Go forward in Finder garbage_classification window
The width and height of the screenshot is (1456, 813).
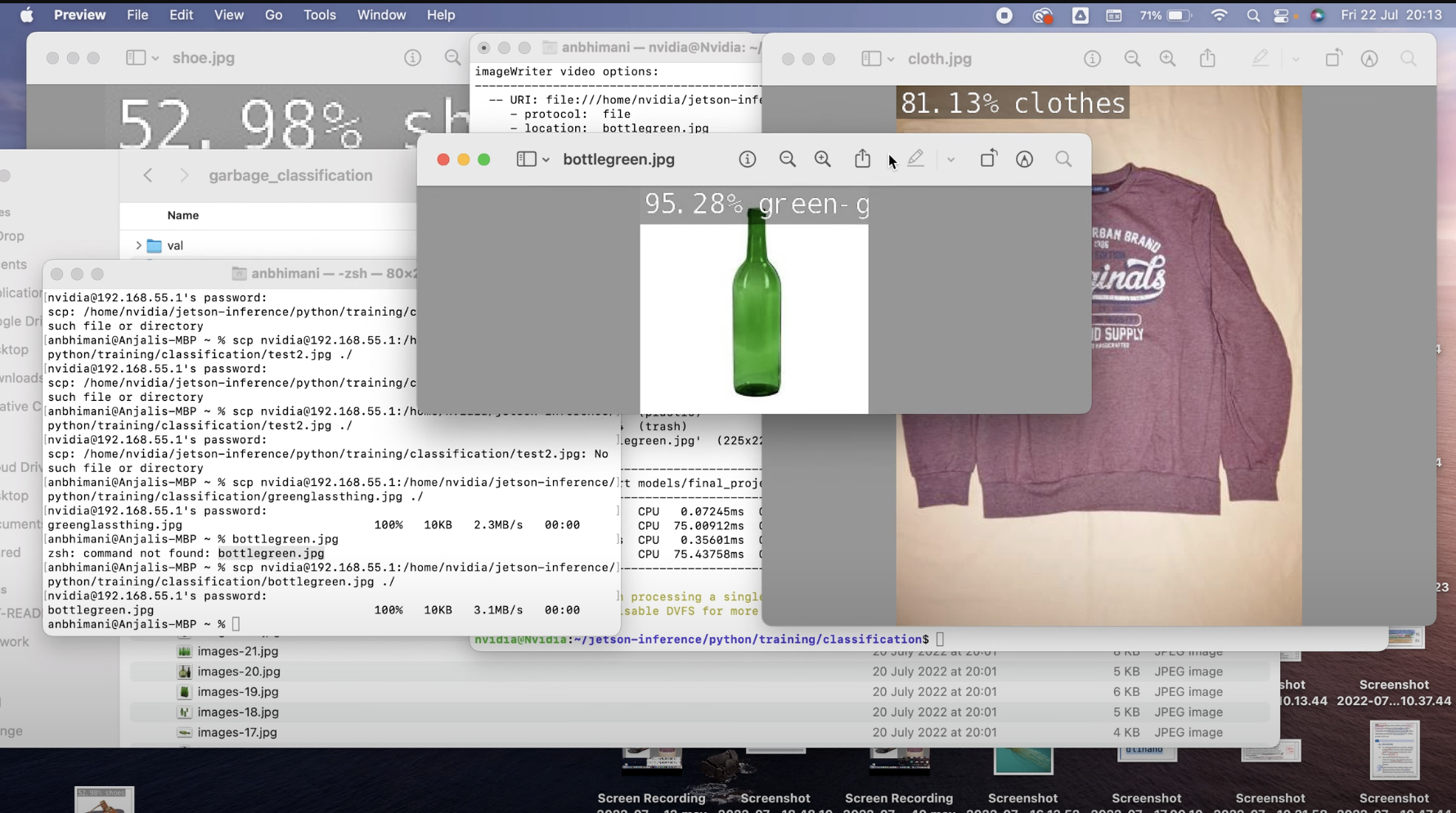click(184, 175)
